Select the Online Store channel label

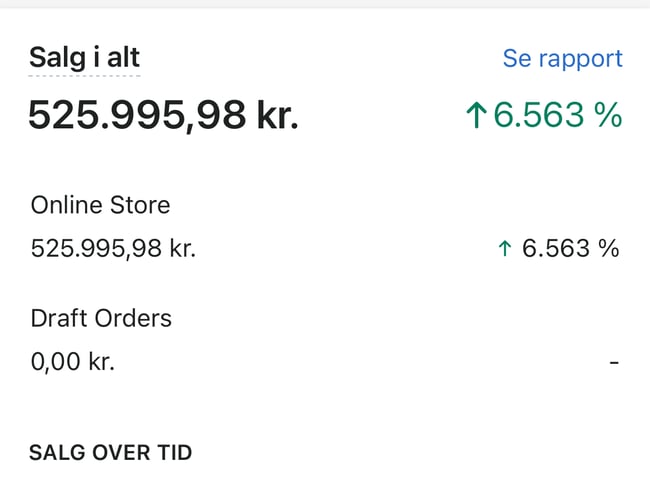100,205
